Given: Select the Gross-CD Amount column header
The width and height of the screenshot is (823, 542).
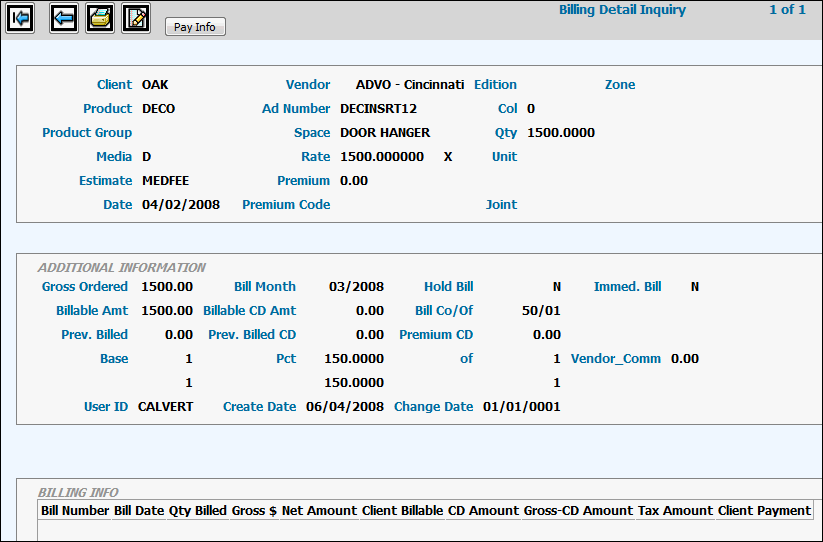Looking at the screenshot, I should pos(578,510).
